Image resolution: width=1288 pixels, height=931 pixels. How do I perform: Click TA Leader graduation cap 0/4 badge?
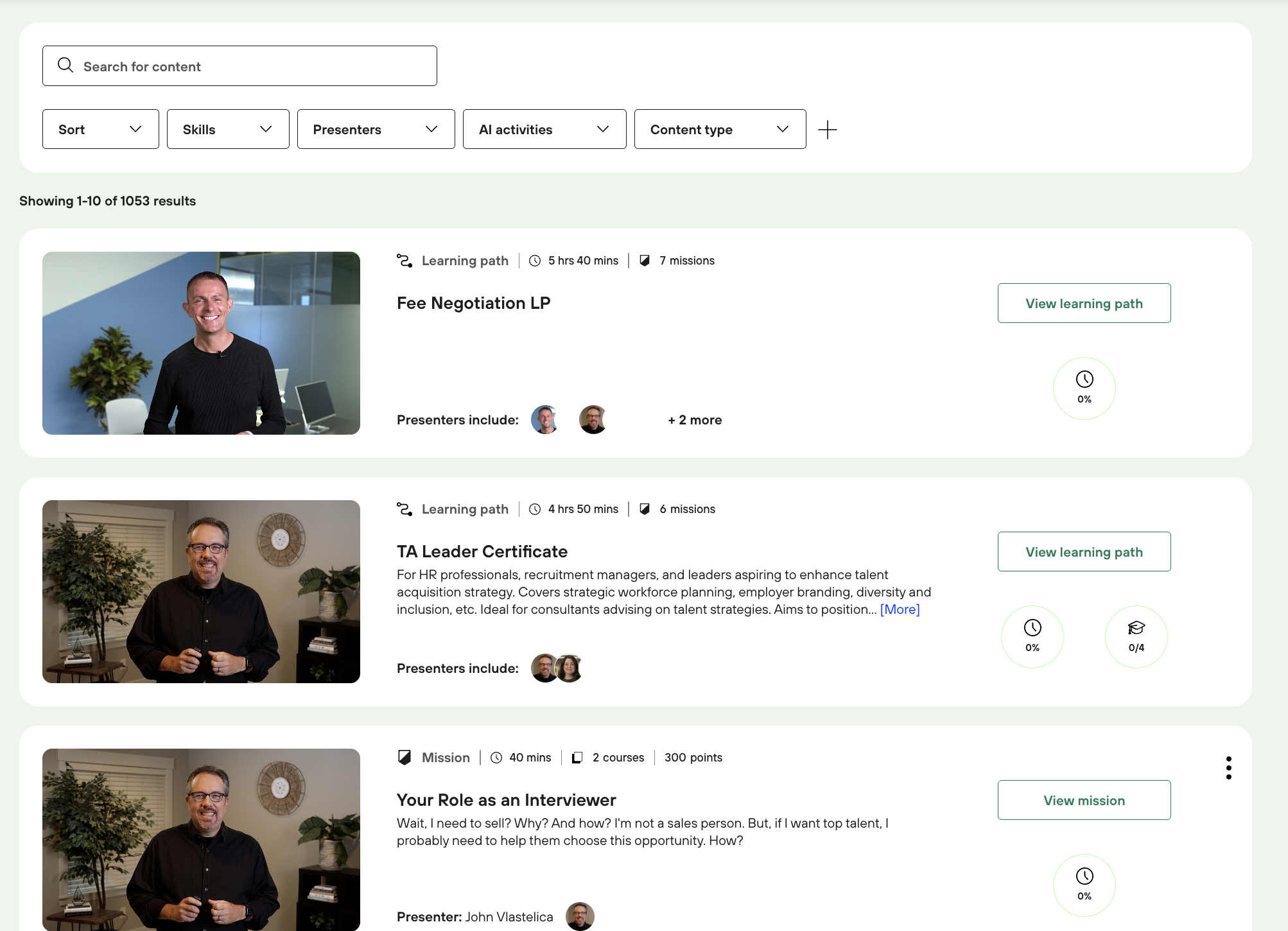coord(1136,637)
